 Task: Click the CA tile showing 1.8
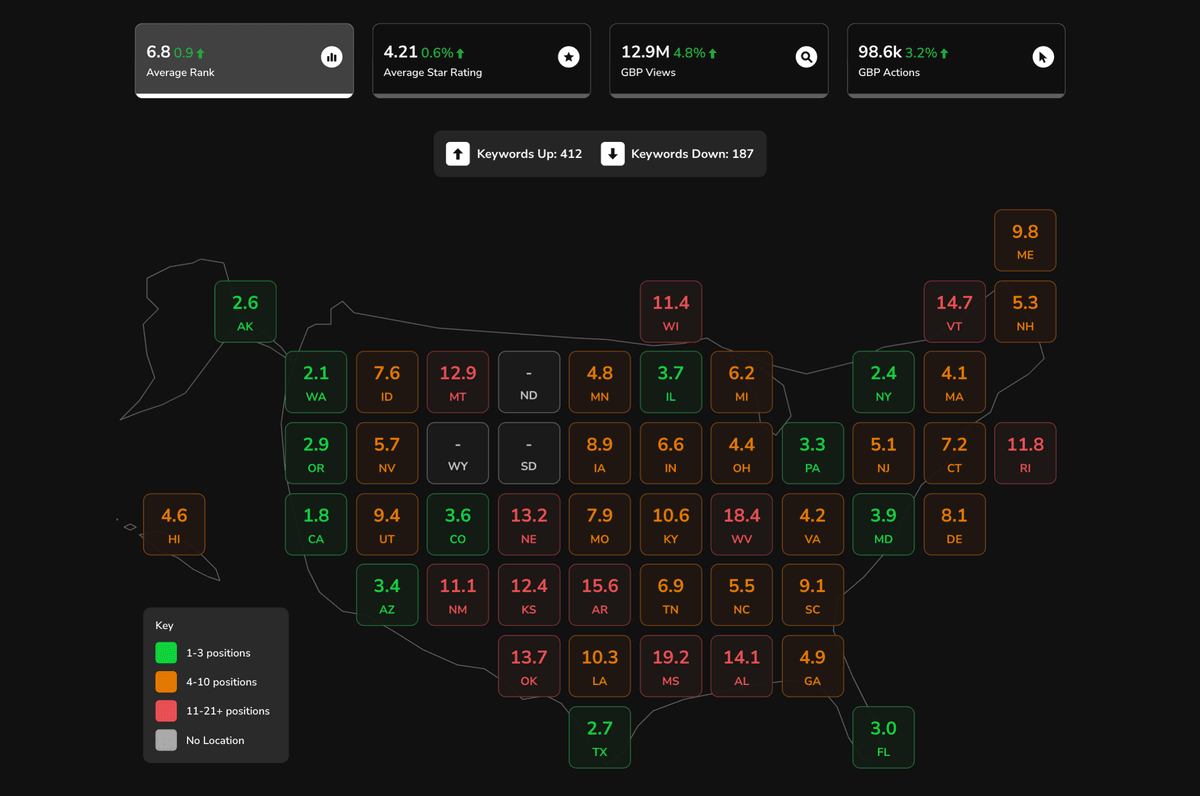[x=316, y=525]
